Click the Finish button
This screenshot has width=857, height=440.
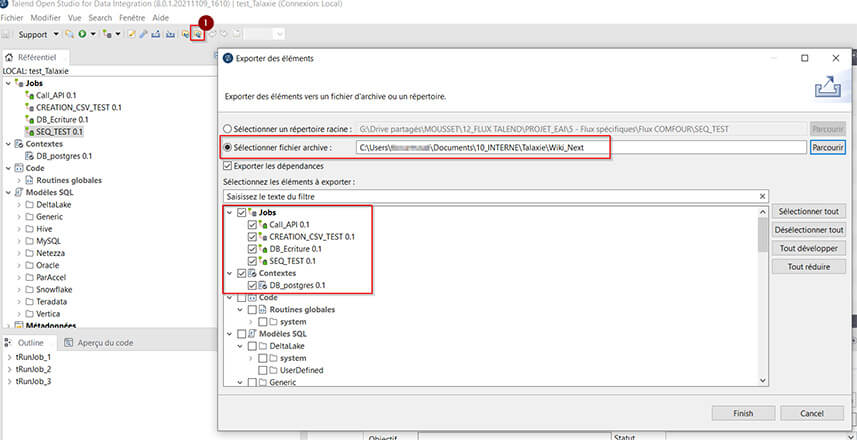(743, 414)
